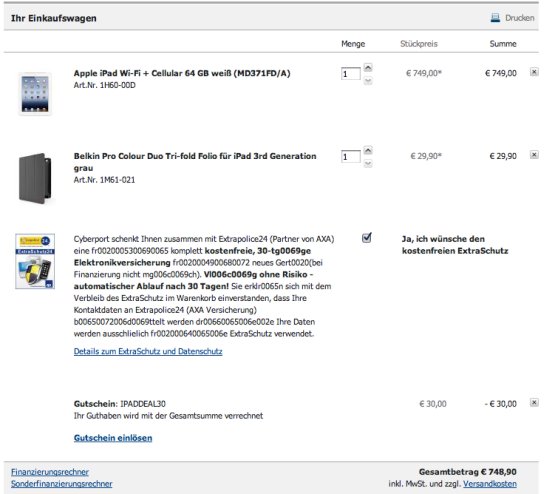Image resolution: width=550 pixels, height=494 pixels.
Task: Decrease the Belkin Folio quantity with the down arrow
Action: click(368, 164)
